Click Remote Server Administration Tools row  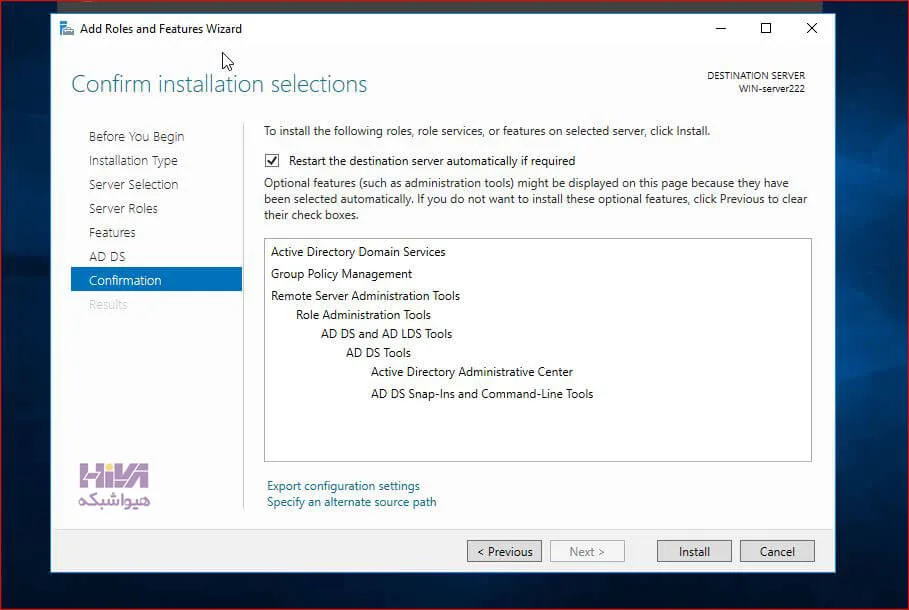tap(365, 296)
